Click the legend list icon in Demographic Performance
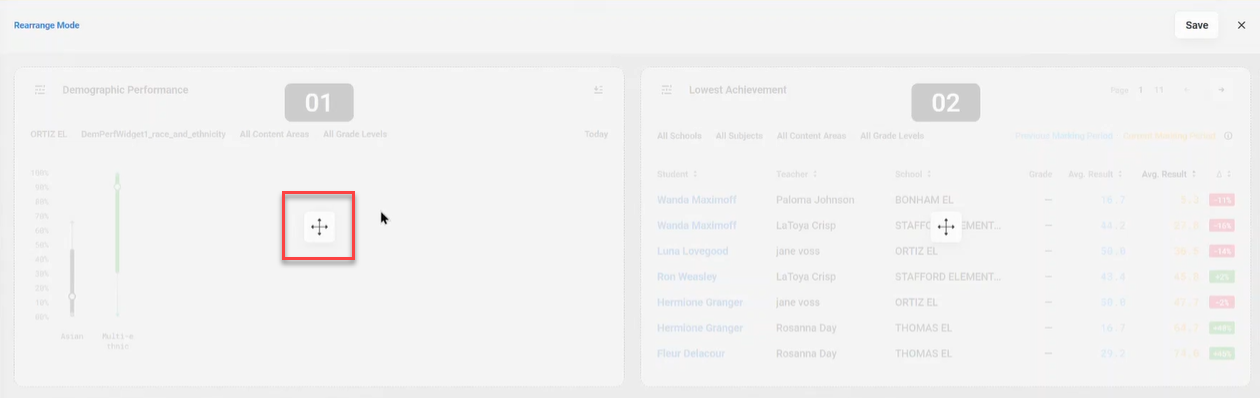The image size is (1260, 398). coord(598,90)
